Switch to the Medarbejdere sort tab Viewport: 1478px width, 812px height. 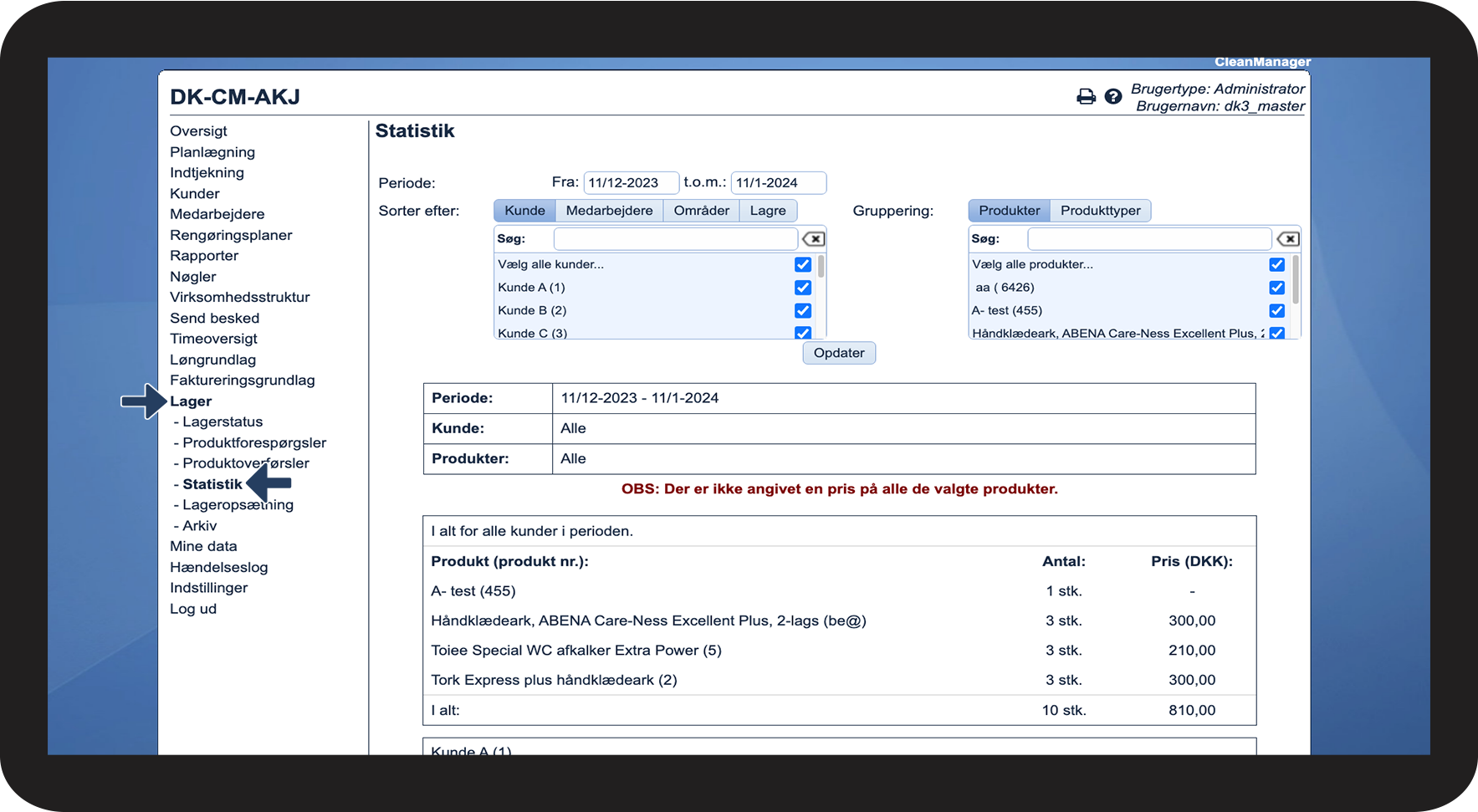coord(609,211)
